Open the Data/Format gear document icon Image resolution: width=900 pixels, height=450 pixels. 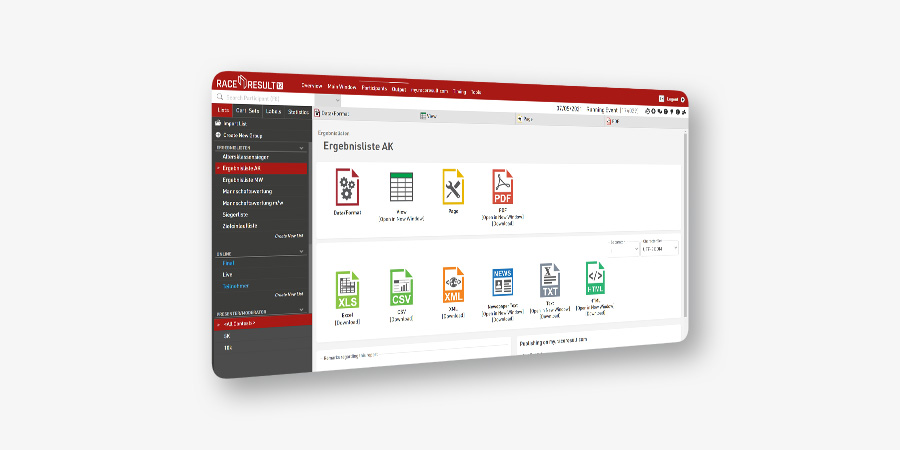[x=347, y=187]
